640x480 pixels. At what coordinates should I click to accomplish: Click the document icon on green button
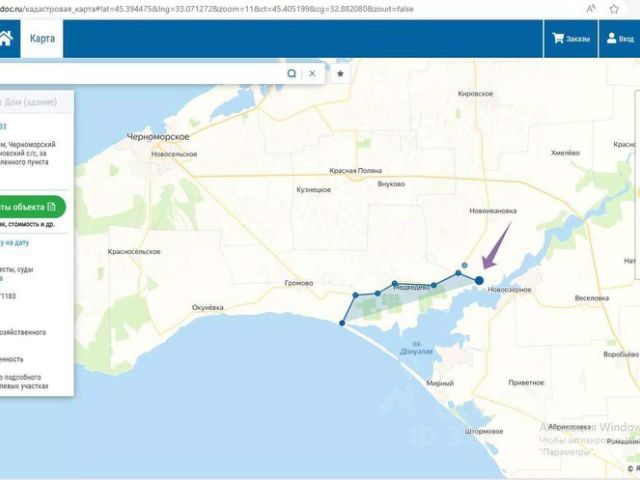51,207
